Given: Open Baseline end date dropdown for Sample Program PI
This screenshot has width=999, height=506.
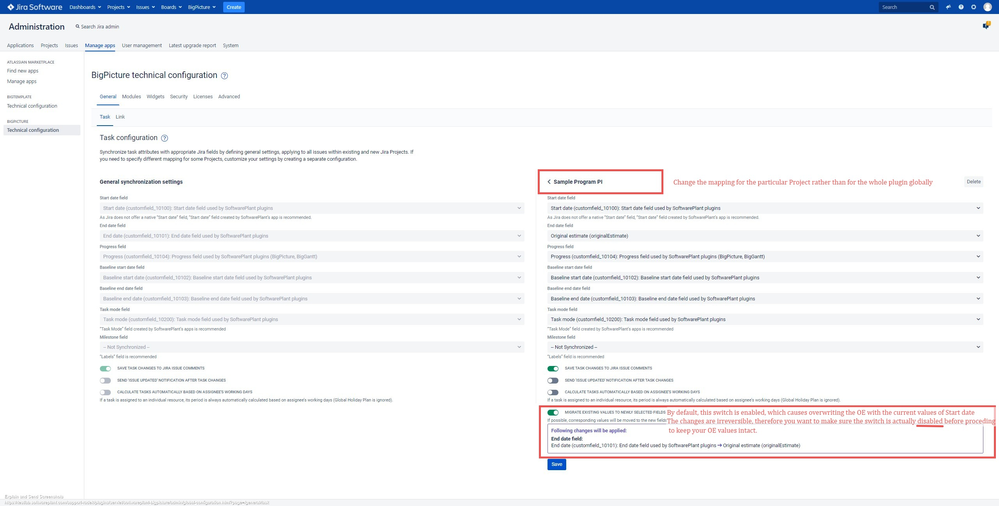Looking at the screenshot, I should (765, 298).
